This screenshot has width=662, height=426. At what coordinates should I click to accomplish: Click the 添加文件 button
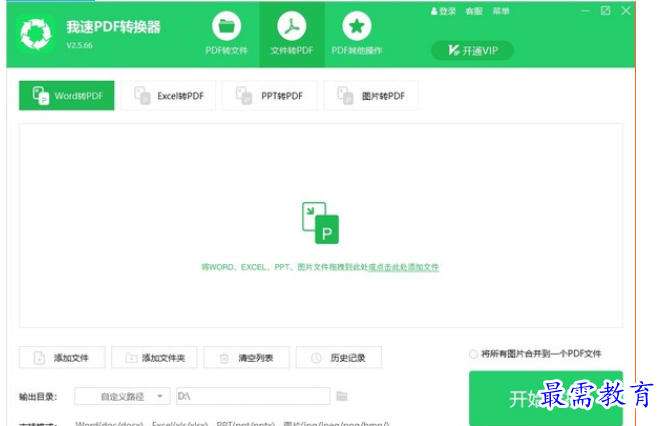click(x=62, y=358)
